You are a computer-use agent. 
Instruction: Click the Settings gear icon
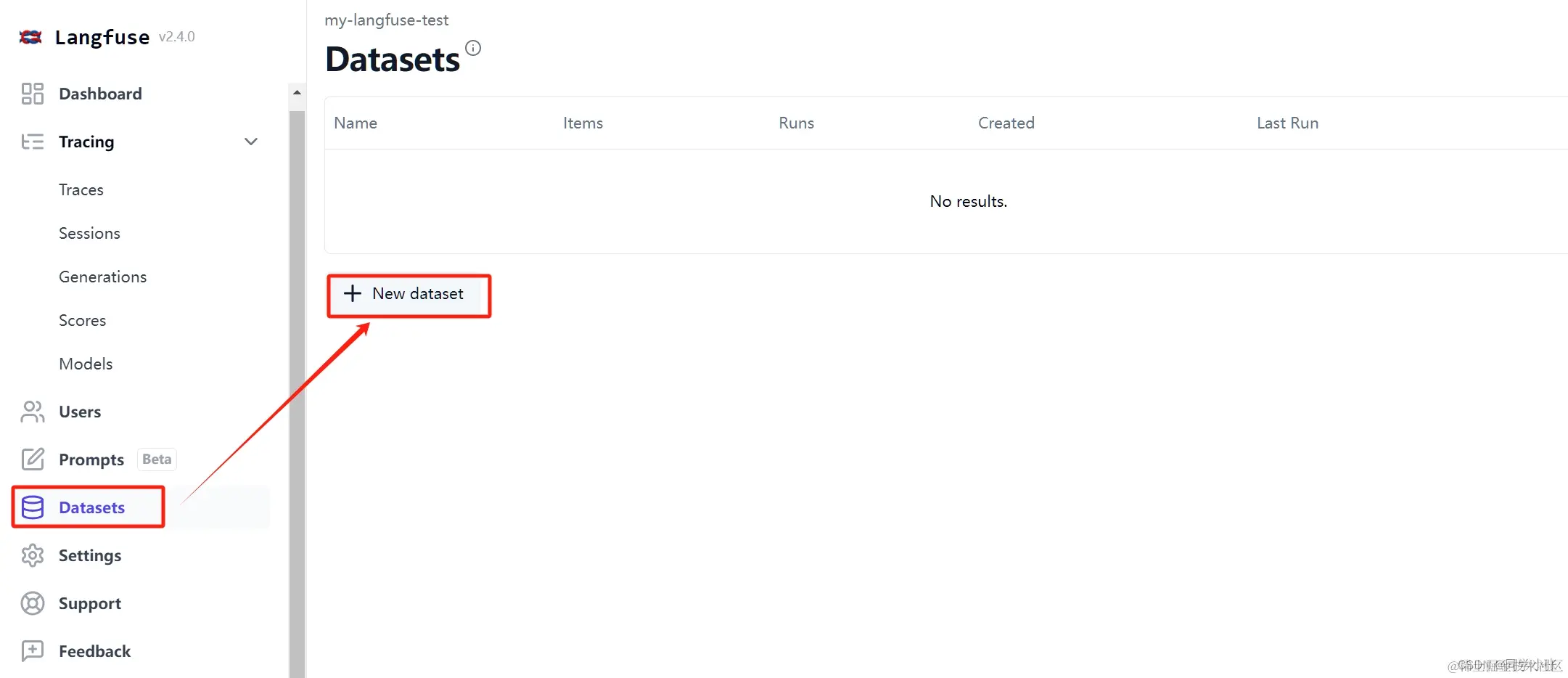[x=33, y=555]
